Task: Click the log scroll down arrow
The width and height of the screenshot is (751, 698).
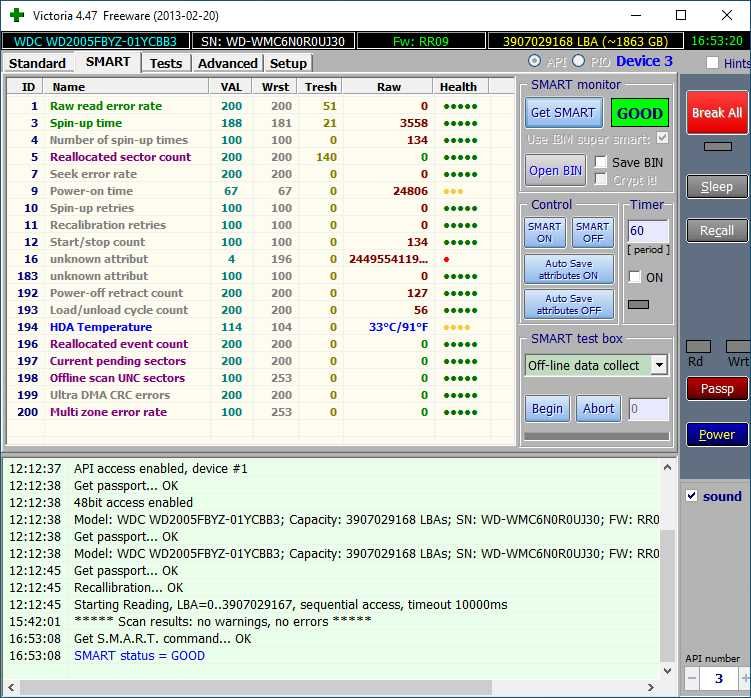Action: coord(667,670)
